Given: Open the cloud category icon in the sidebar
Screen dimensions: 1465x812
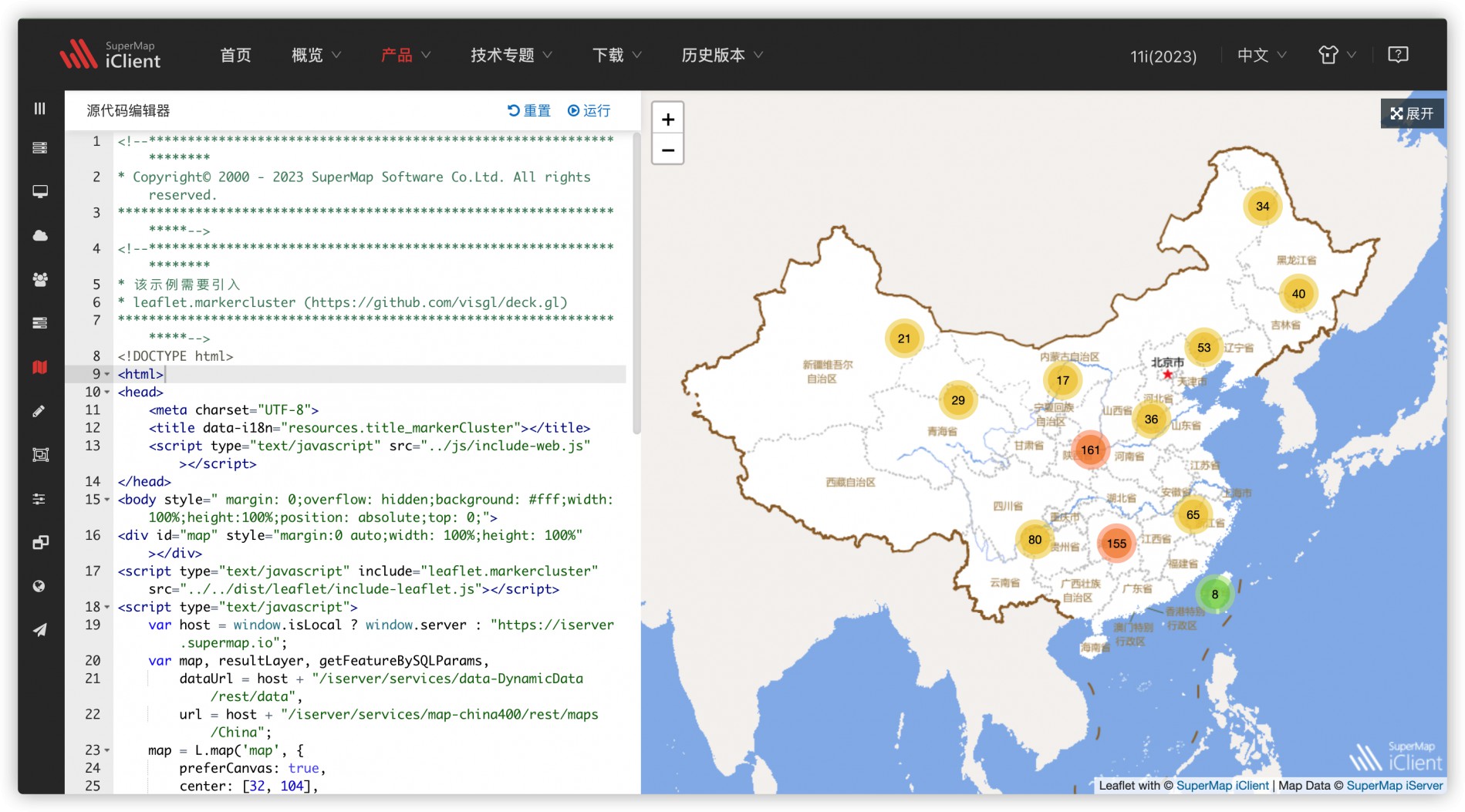Looking at the screenshot, I should click(40, 235).
